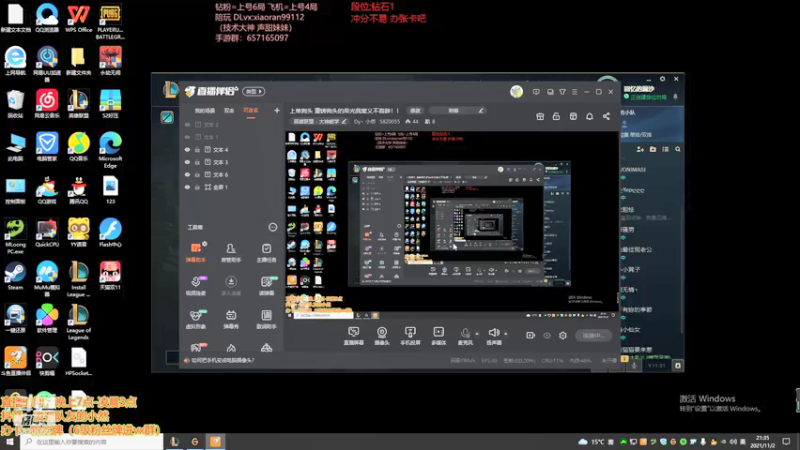This screenshot has width=800, height=450.
Task: Click the 修改 button beside stream title
Action: click(415, 110)
